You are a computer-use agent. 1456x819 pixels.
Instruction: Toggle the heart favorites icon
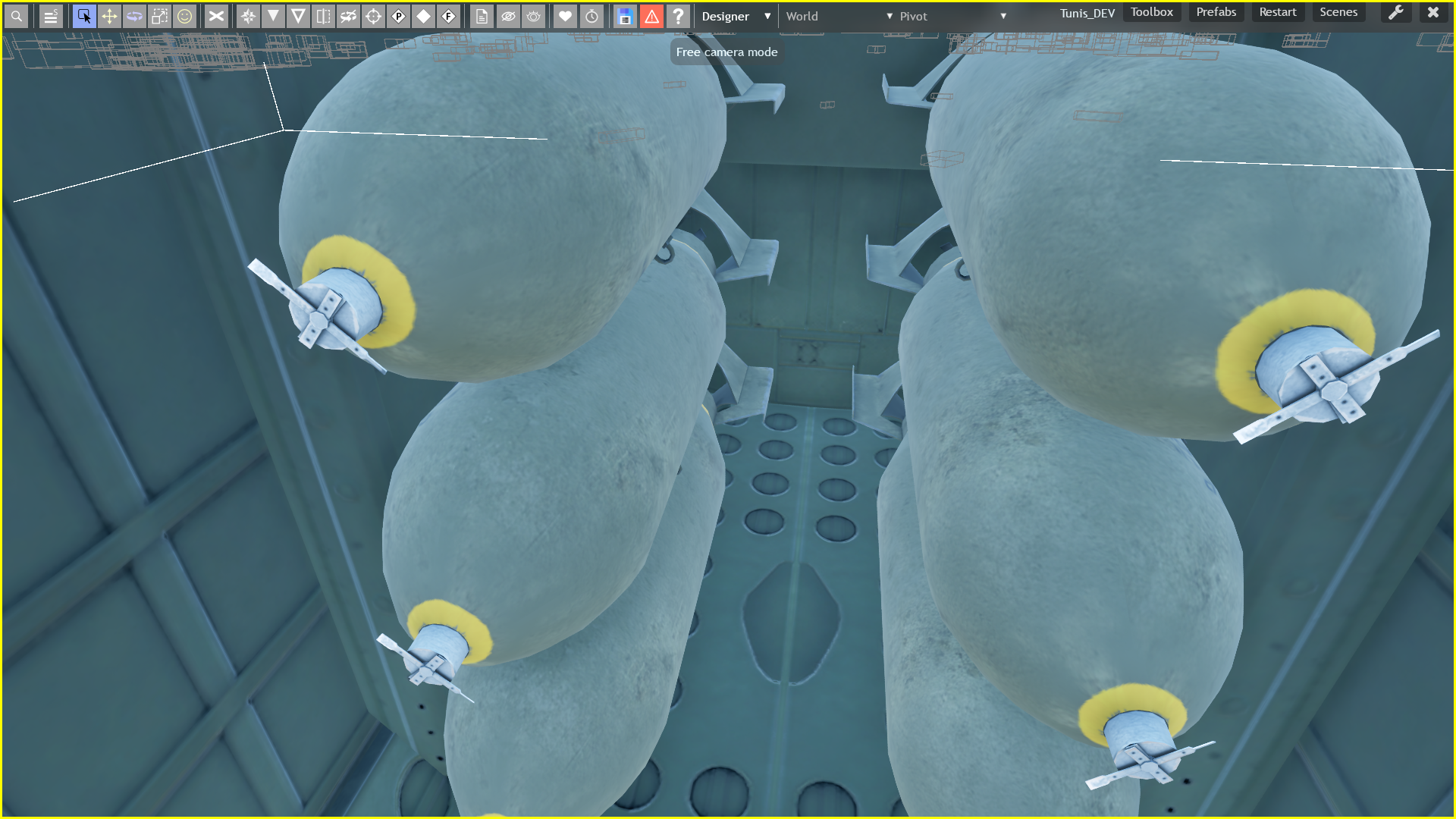coord(565,16)
